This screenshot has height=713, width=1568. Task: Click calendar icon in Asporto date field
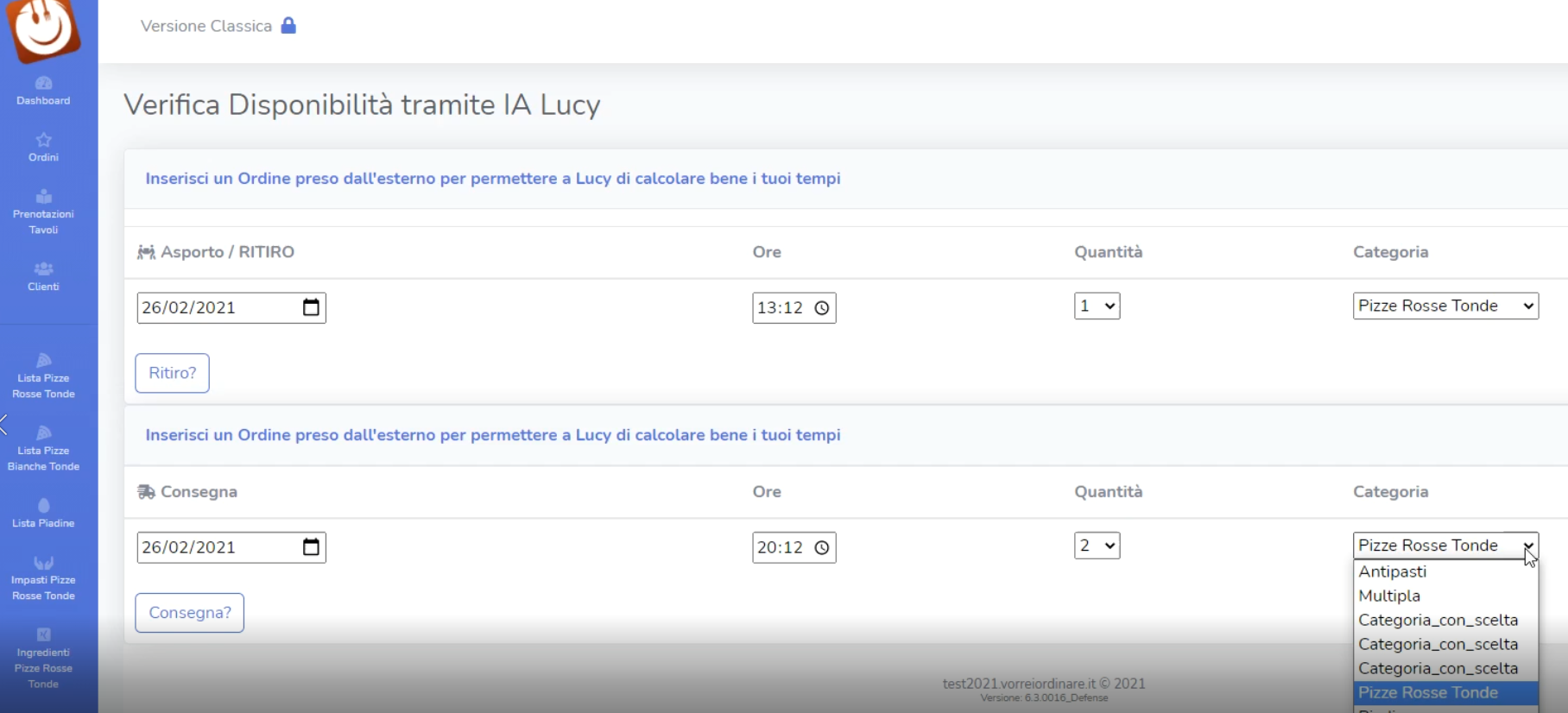coord(311,307)
